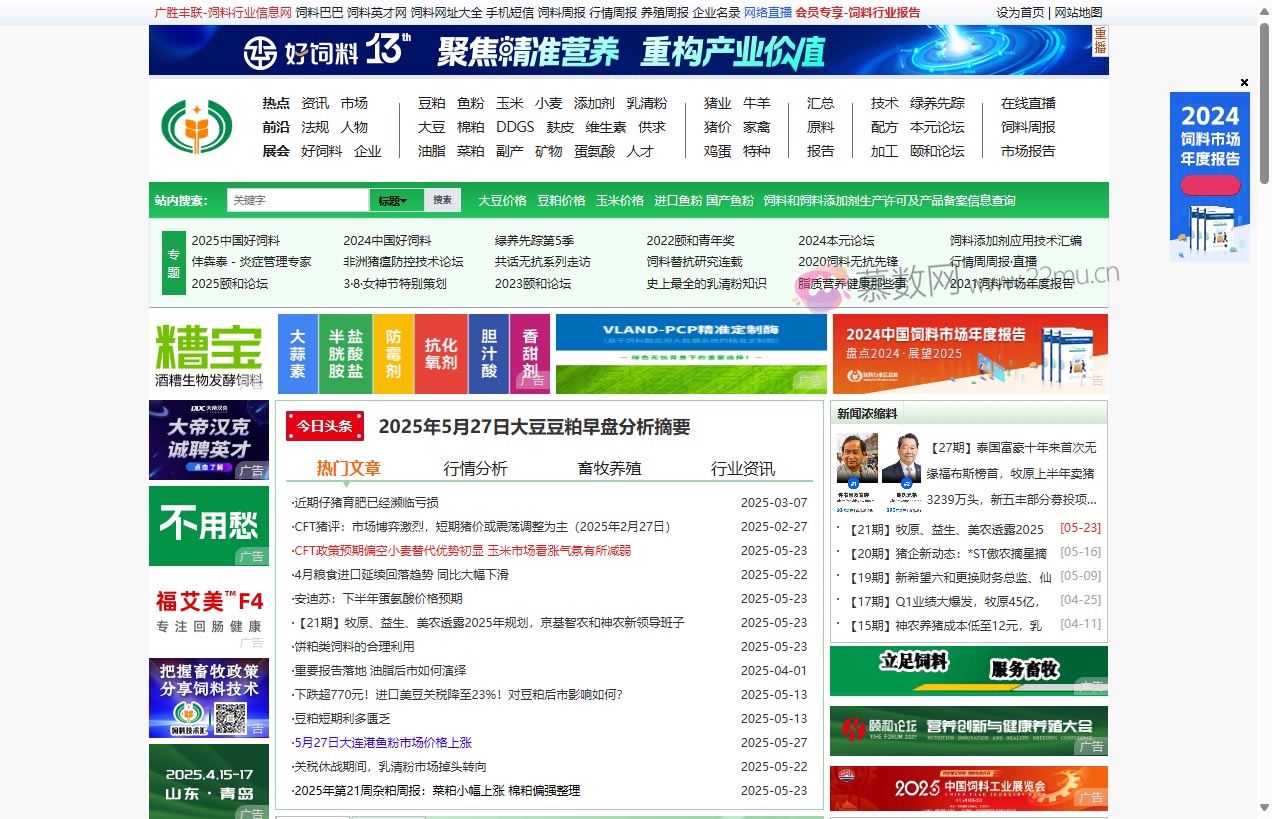1272x819 pixels.
Task: Close the floating 2024 report ad
Action: click(x=1244, y=82)
